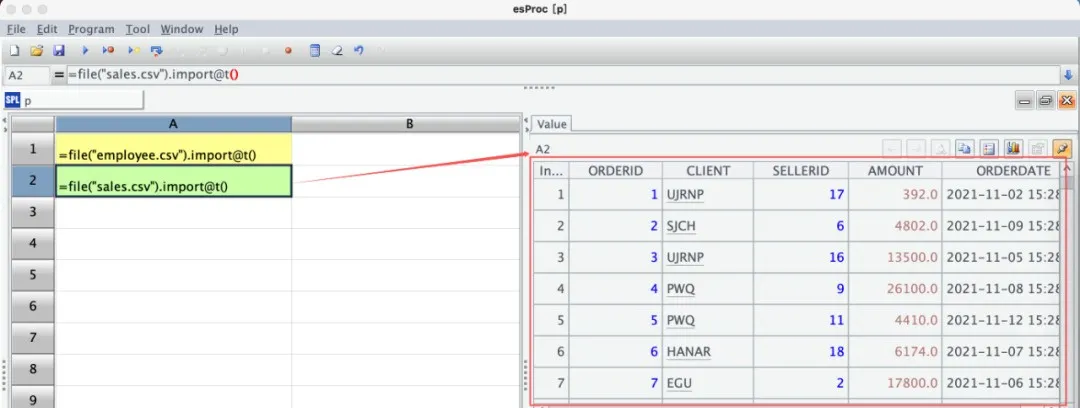Run the script with the blue play icon

click(85, 50)
